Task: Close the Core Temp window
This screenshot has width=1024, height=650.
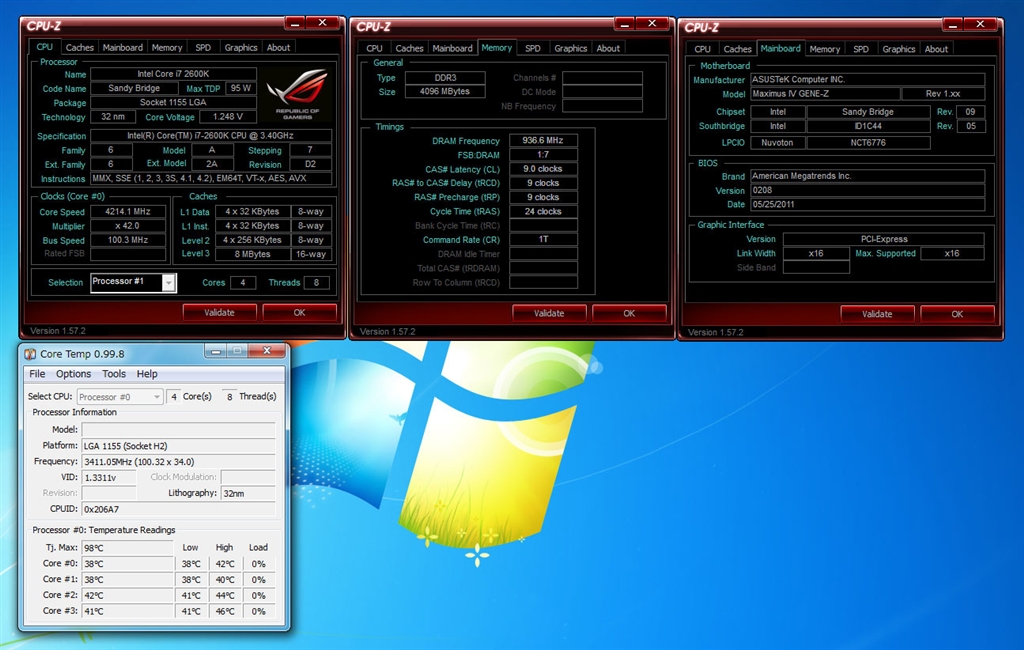Action: pyautogui.click(x=268, y=351)
